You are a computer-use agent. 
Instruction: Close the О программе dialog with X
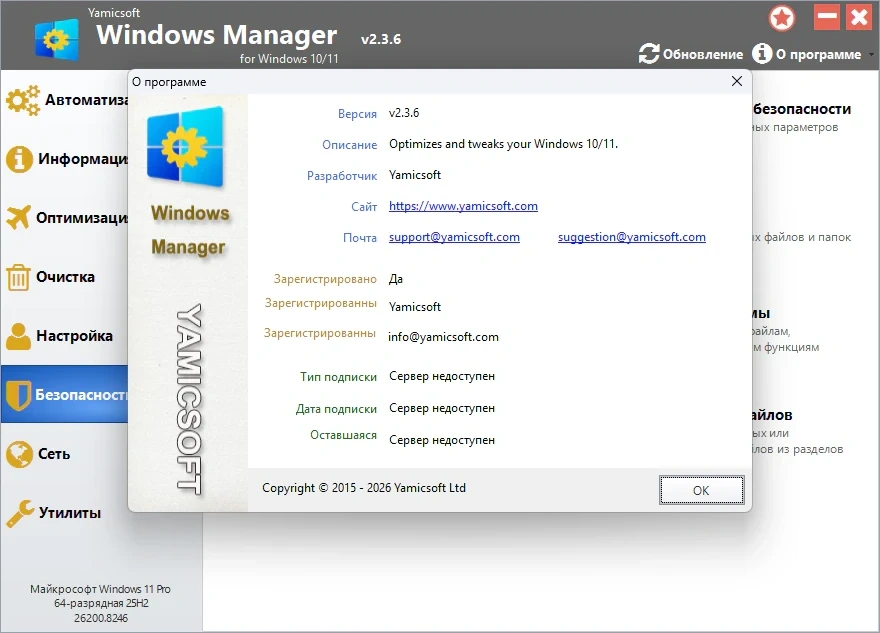tap(737, 81)
